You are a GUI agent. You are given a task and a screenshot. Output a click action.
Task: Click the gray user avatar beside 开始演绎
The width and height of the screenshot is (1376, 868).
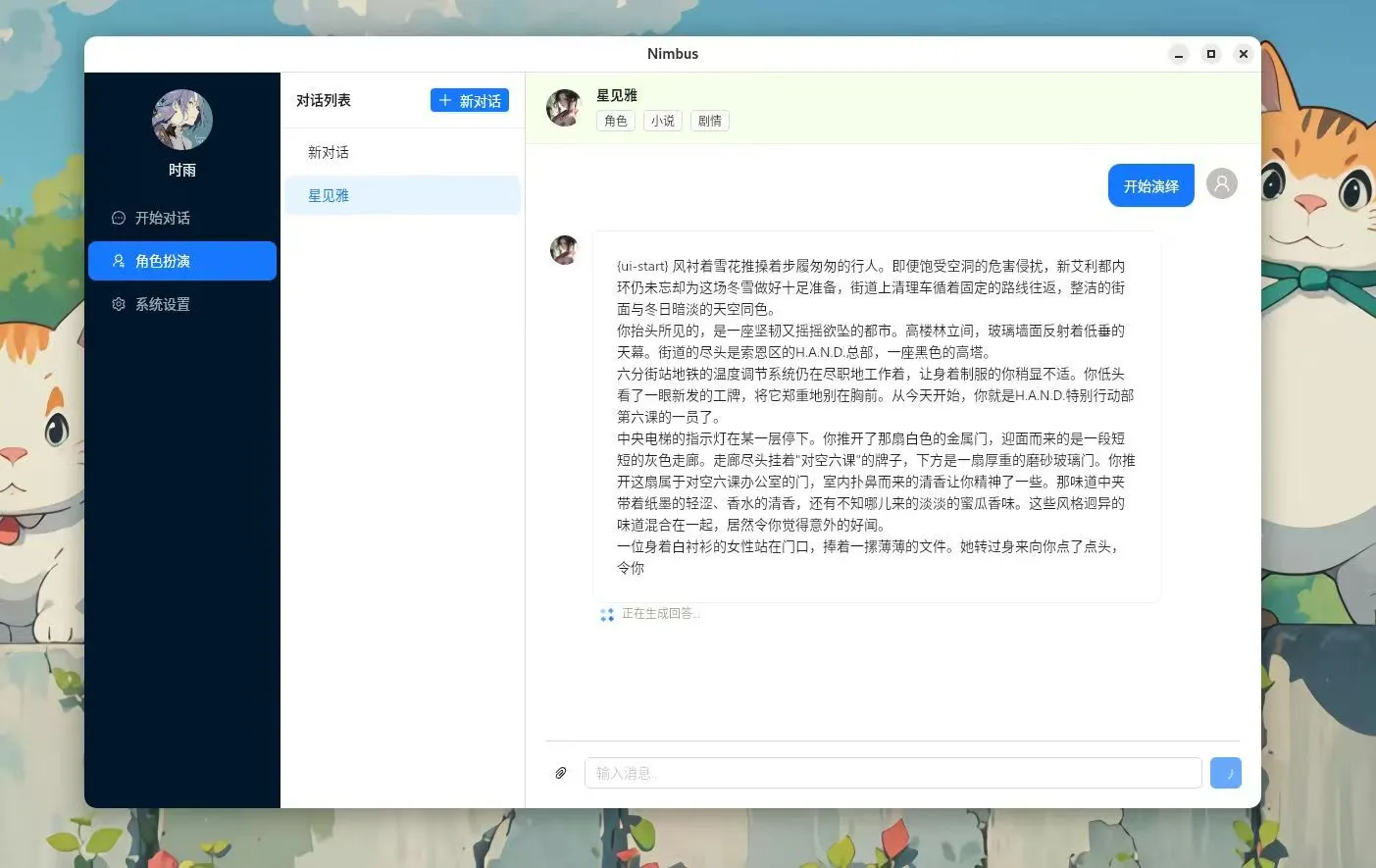(1221, 183)
